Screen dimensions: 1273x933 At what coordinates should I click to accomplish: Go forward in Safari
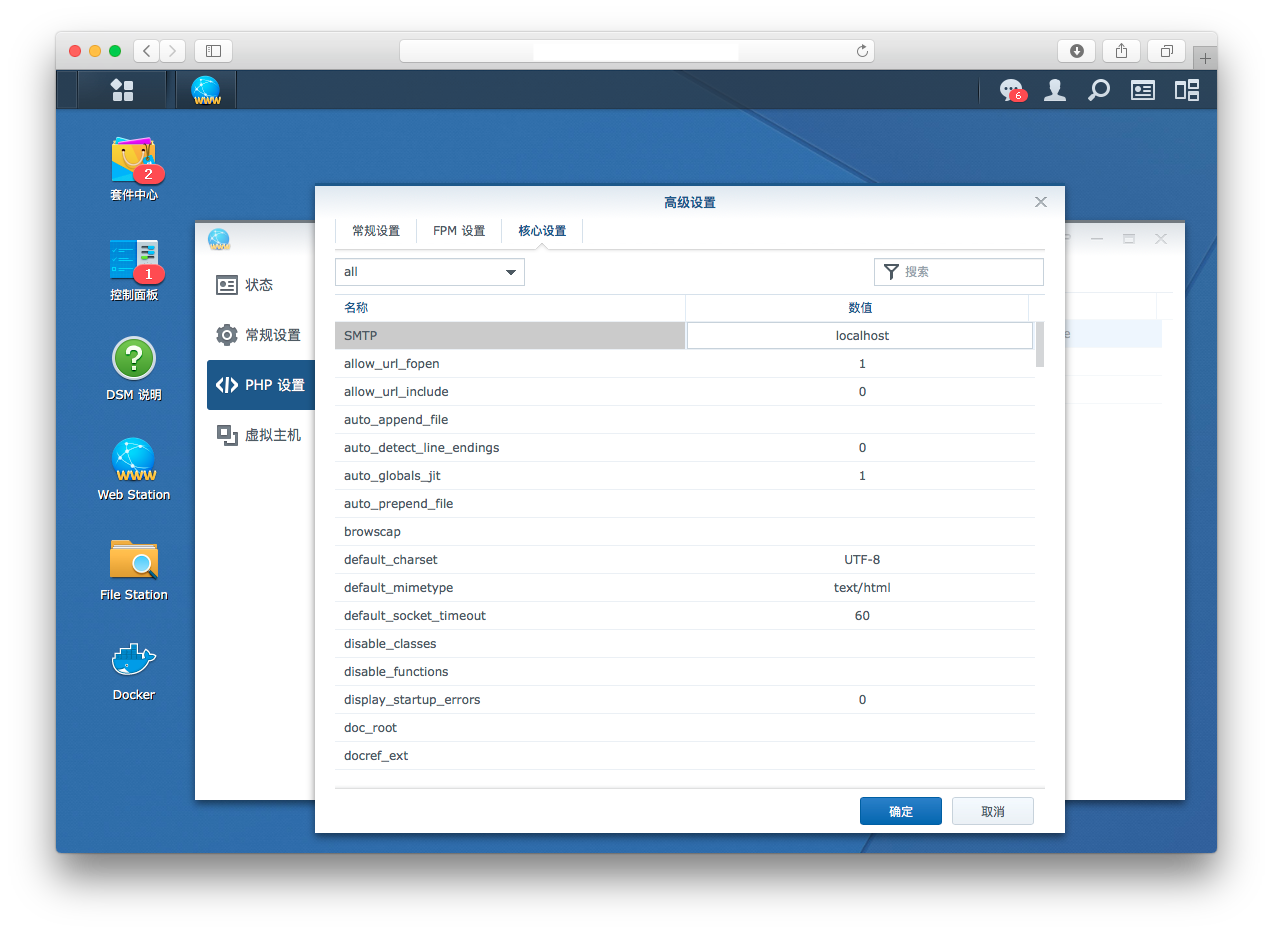pos(173,50)
